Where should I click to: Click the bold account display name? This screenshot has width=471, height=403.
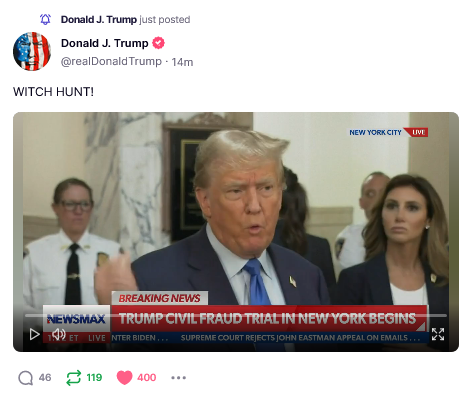(105, 43)
